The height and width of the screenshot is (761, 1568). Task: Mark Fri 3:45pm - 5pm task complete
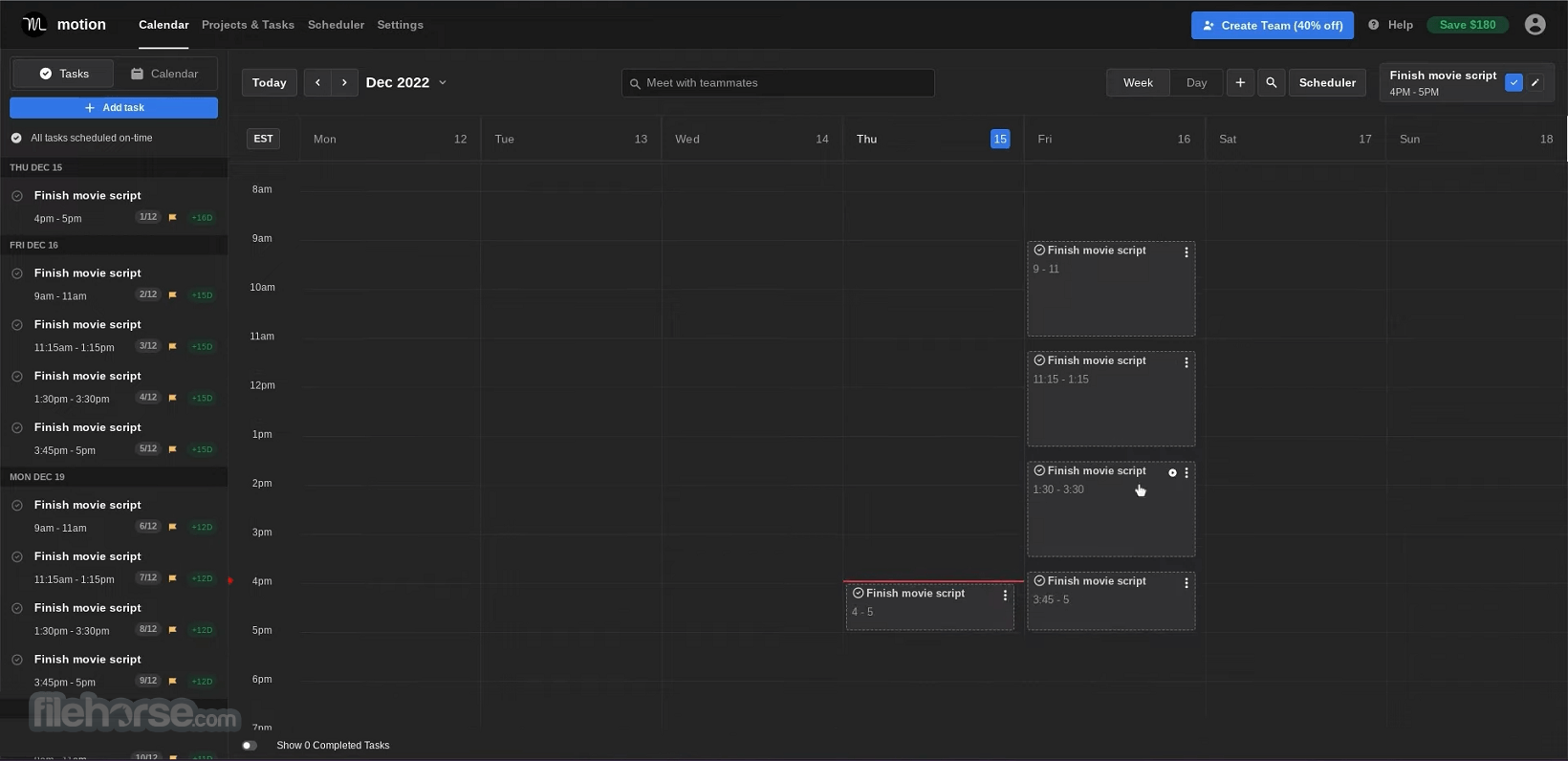(17, 428)
